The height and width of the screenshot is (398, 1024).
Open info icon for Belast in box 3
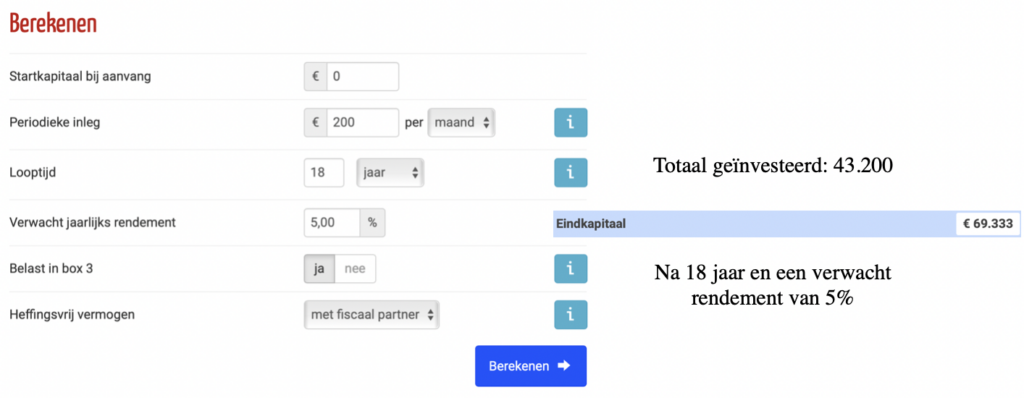click(571, 269)
